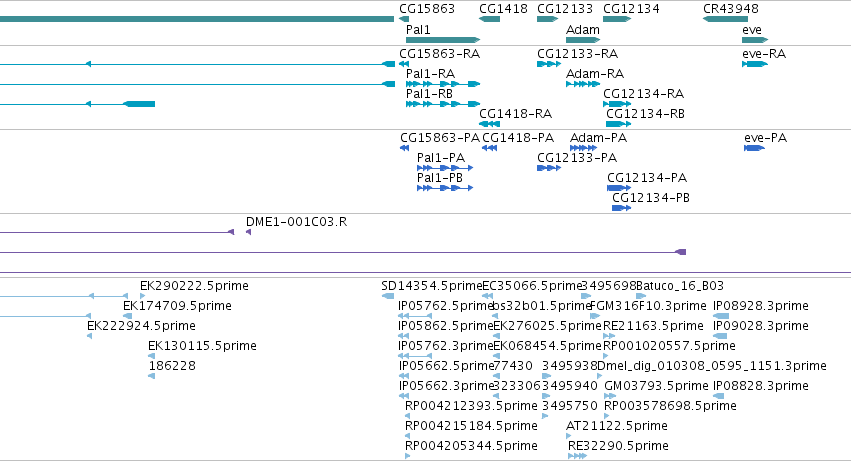Select EST EK130115.5prime
Viewport: 851px width, 461px height.
202,346
